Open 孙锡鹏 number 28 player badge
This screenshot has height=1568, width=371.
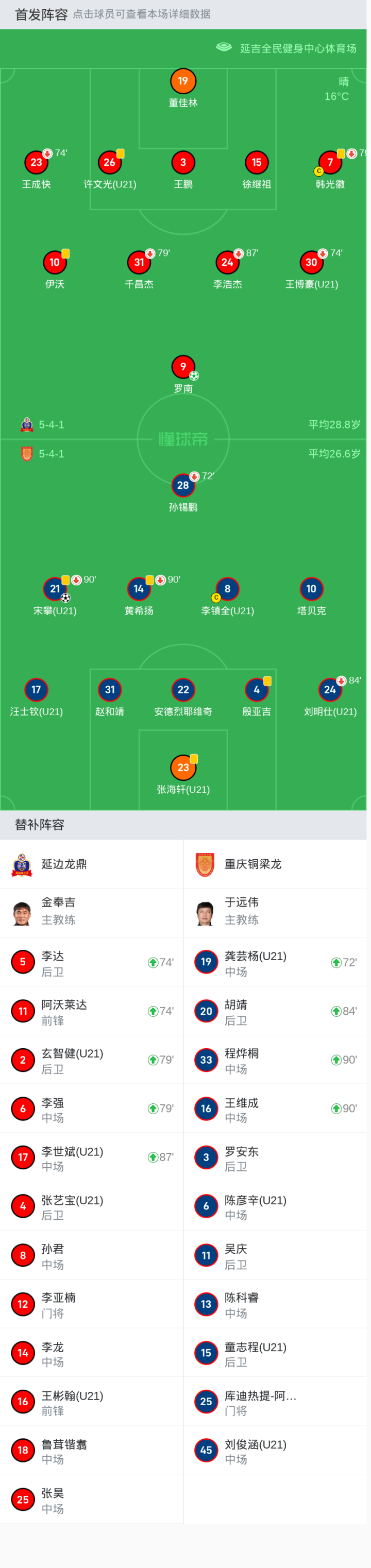tap(183, 485)
